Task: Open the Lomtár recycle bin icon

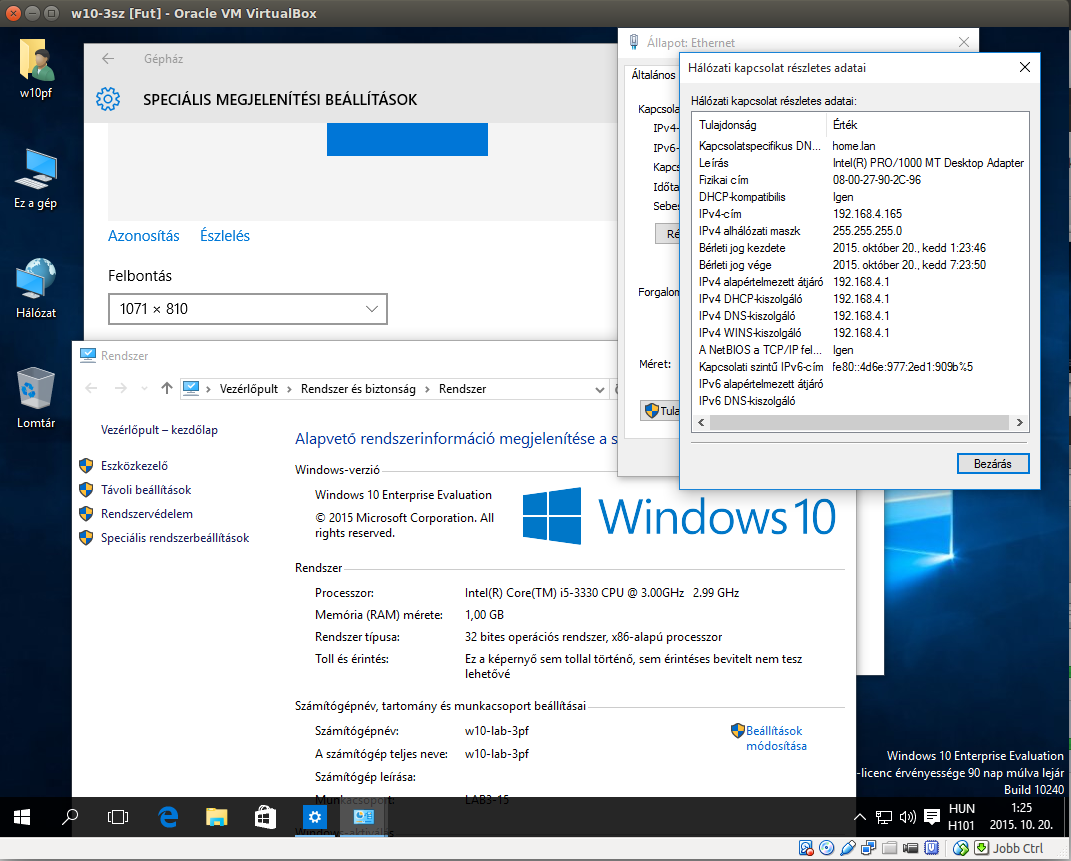Action: (36, 397)
